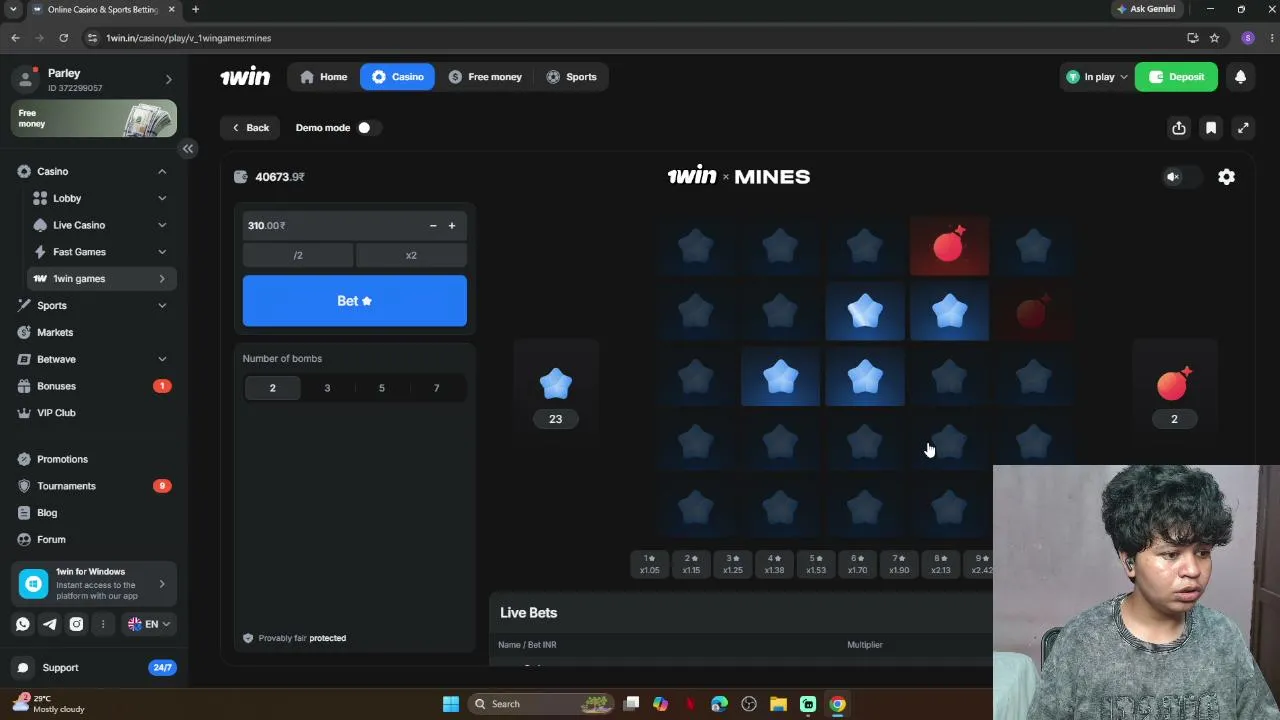
Task: Click the Free money banner in the sidebar
Action: coord(94,119)
